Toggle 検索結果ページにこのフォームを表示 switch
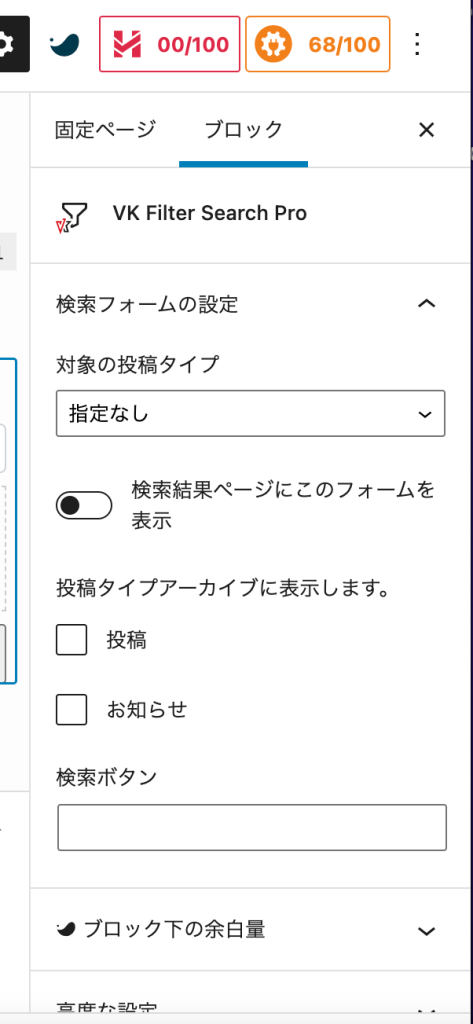Screen dimensions: 473x1024 (84, 505)
